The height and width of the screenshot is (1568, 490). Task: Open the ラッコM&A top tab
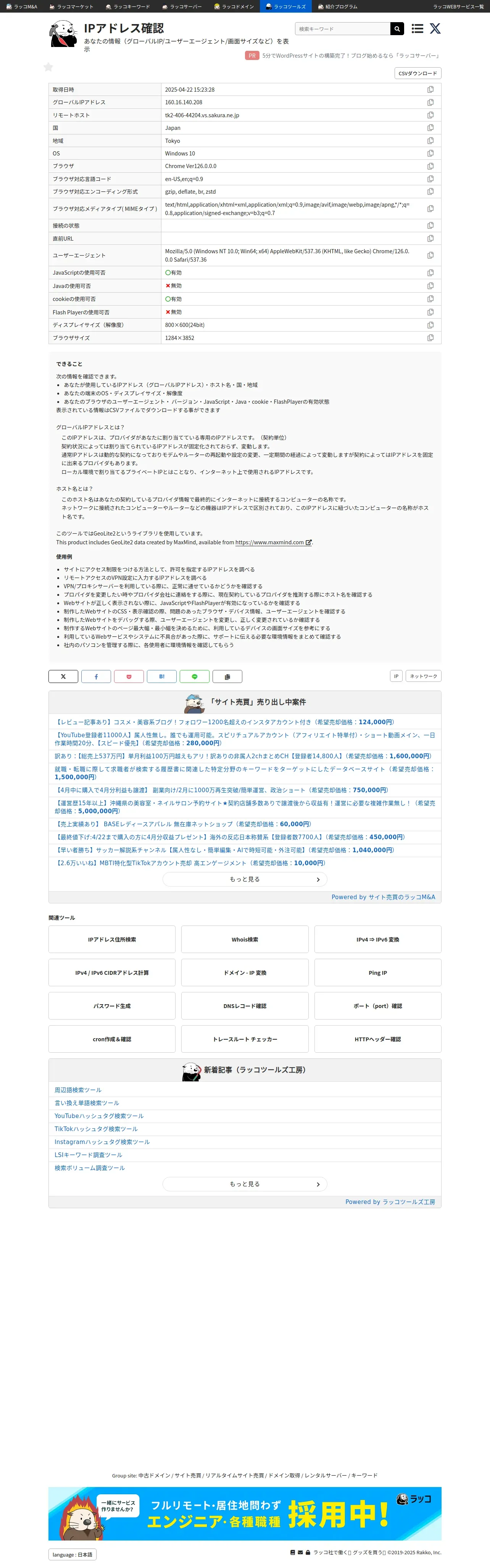22,6
